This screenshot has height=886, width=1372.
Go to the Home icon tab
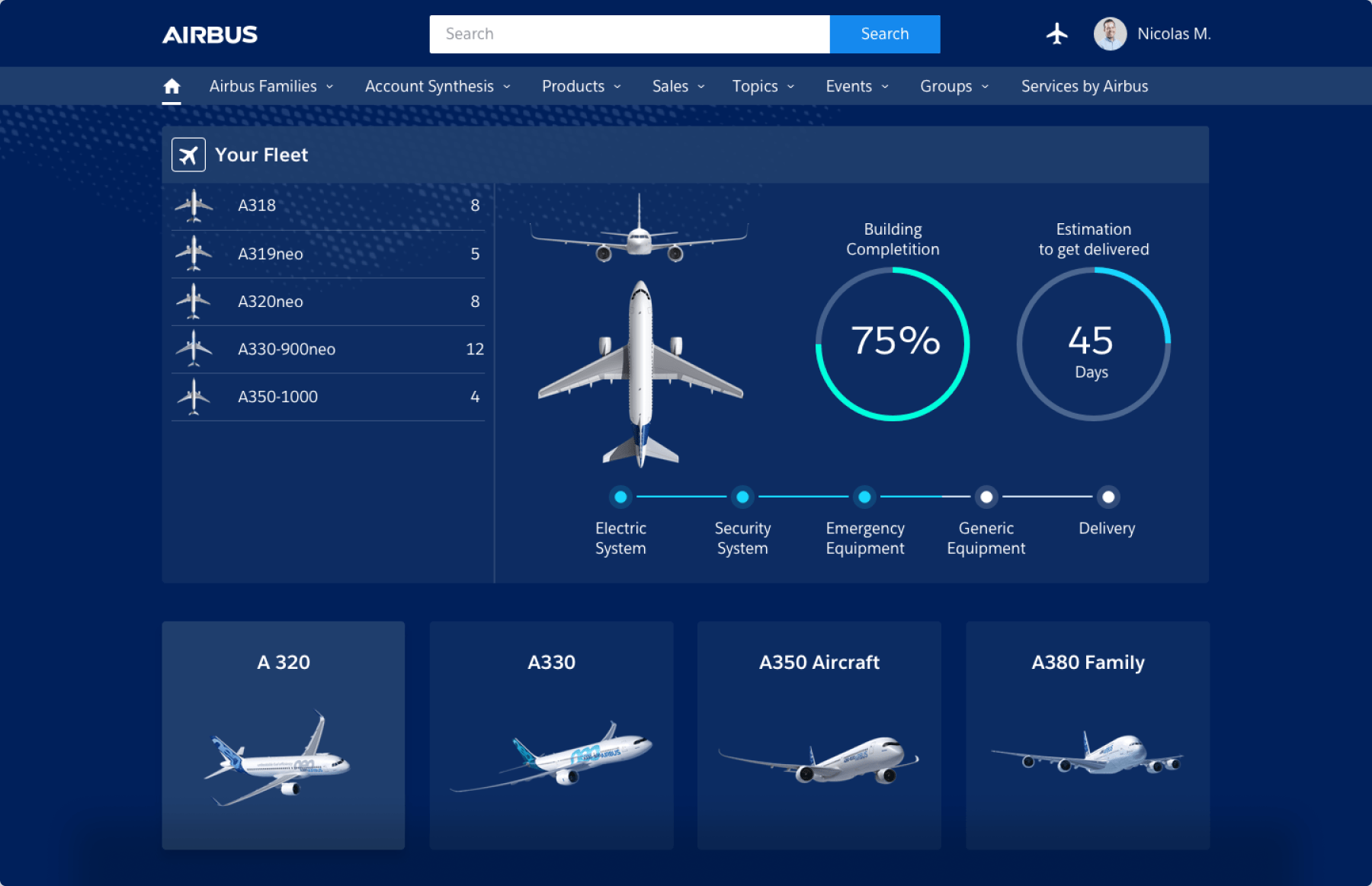(171, 86)
